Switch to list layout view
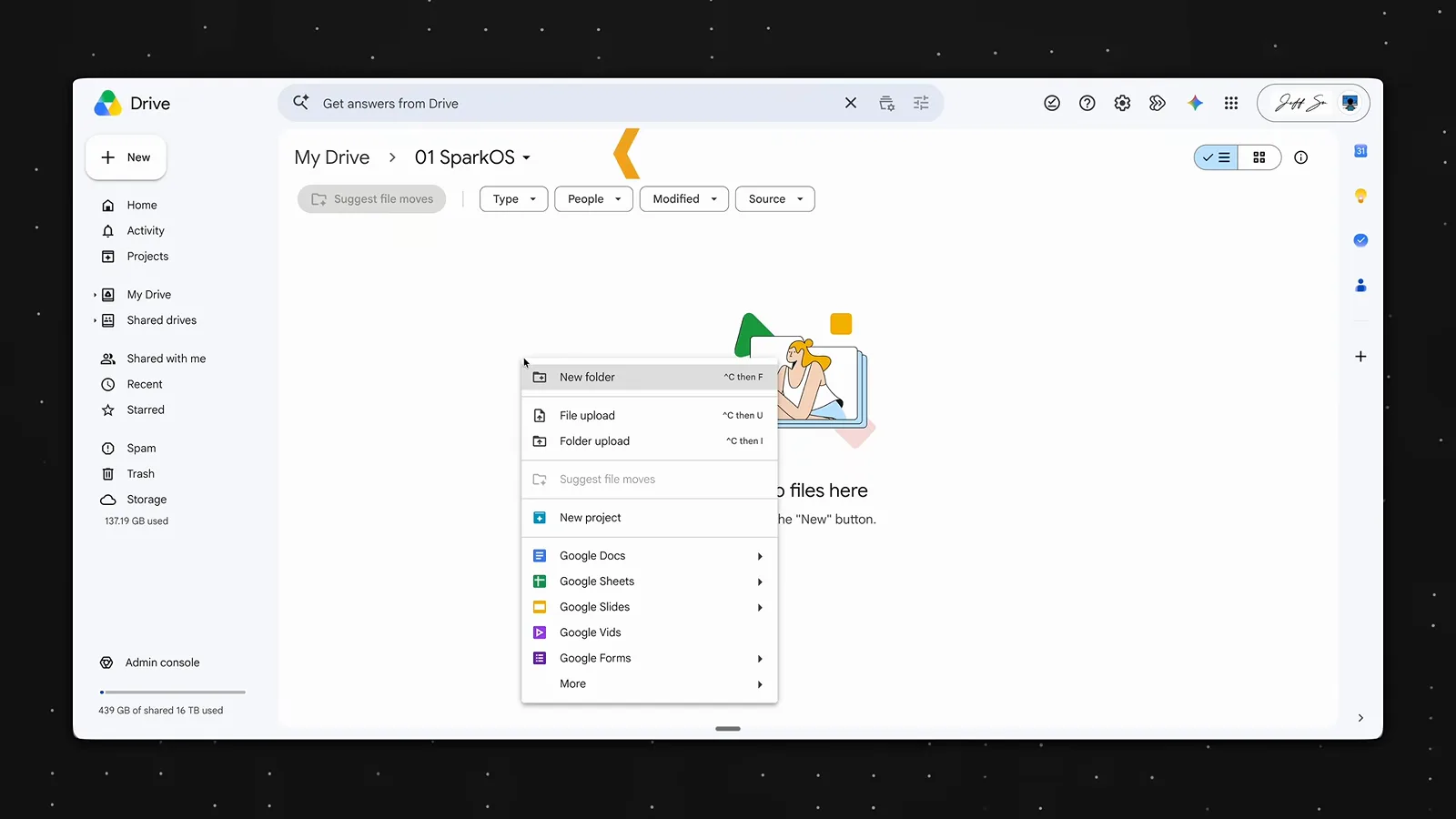The image size is (1456, 819). (x=1216, y=157)
